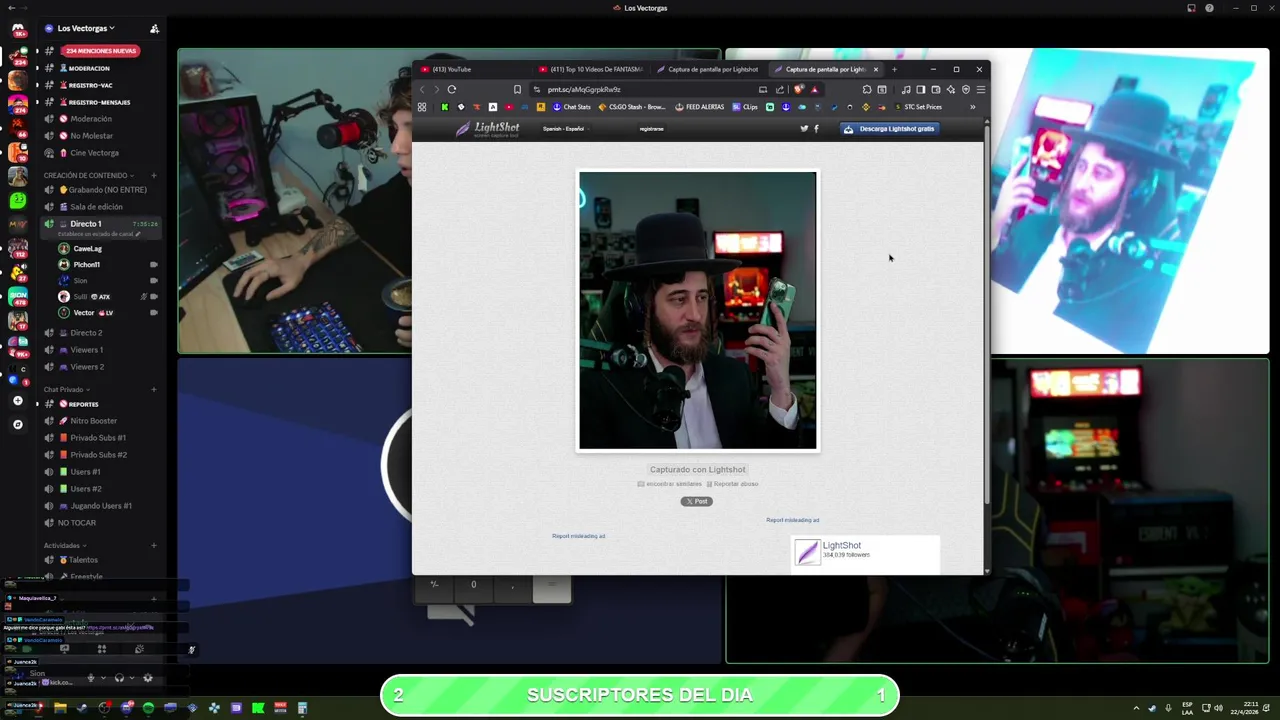
Task: Reload the Lightshot page in the browser
Action: pos(452,89)
